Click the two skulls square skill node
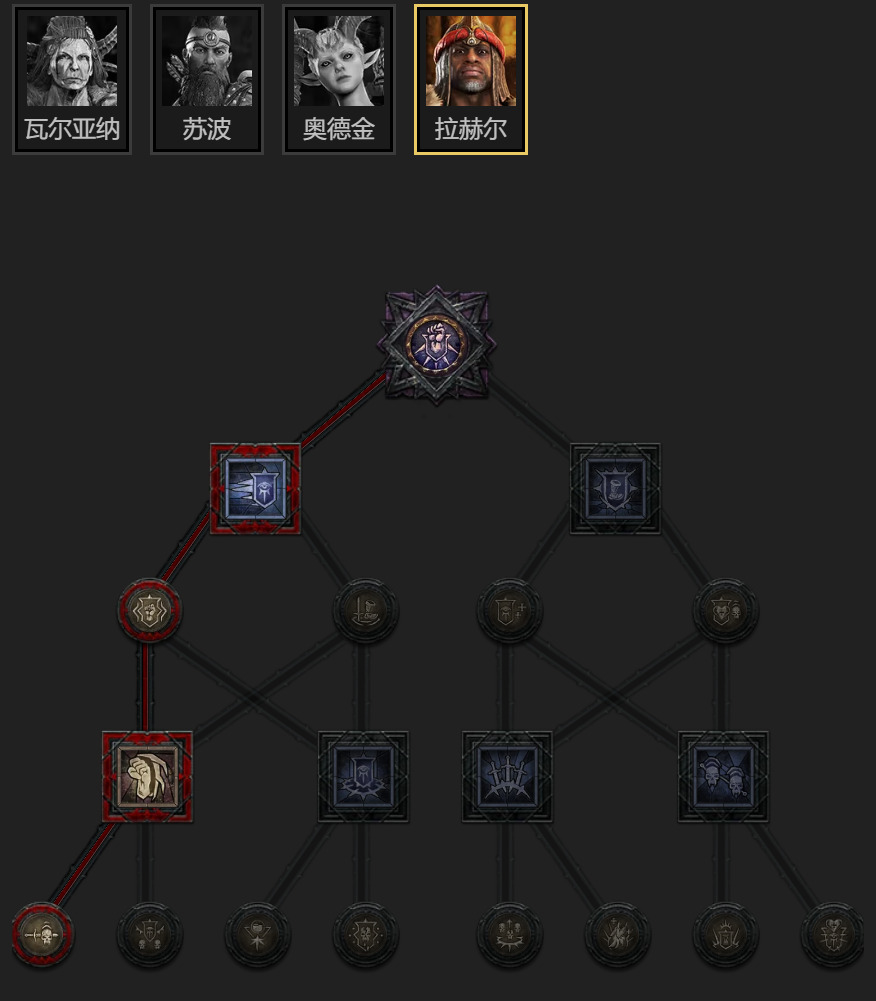Viewport: 876px width, 1001px height. pyautogui.click(x=723, y=777)
